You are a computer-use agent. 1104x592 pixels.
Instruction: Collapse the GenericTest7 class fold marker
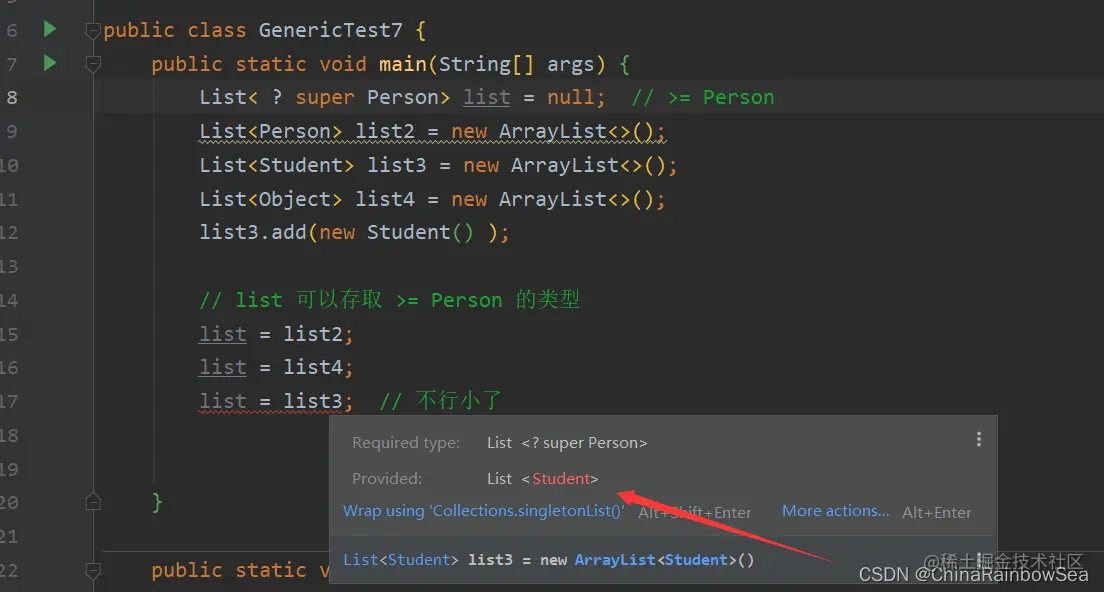click(92, 31)
